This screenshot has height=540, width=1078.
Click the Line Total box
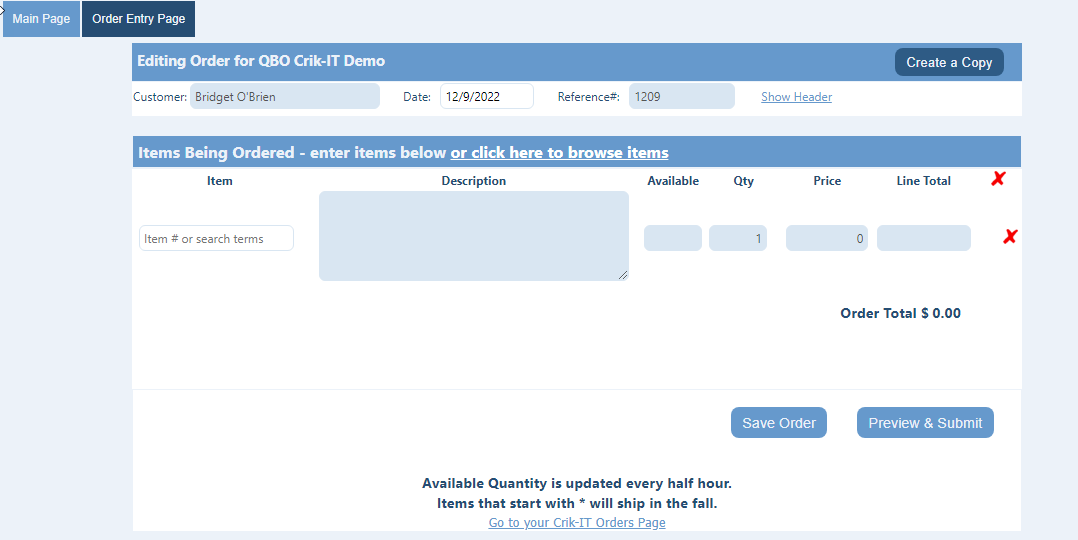pos(923,238)
